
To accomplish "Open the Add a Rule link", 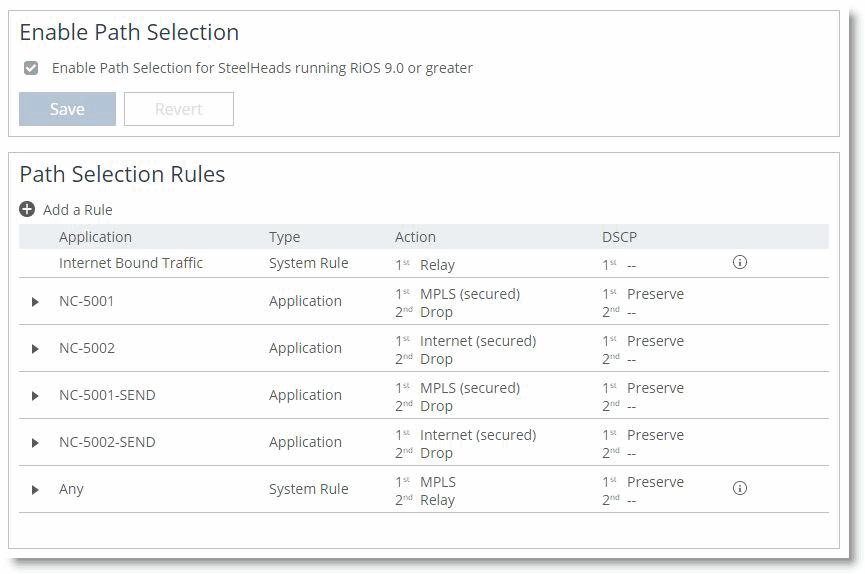I will pyautogui.click(x=77, y=210).
